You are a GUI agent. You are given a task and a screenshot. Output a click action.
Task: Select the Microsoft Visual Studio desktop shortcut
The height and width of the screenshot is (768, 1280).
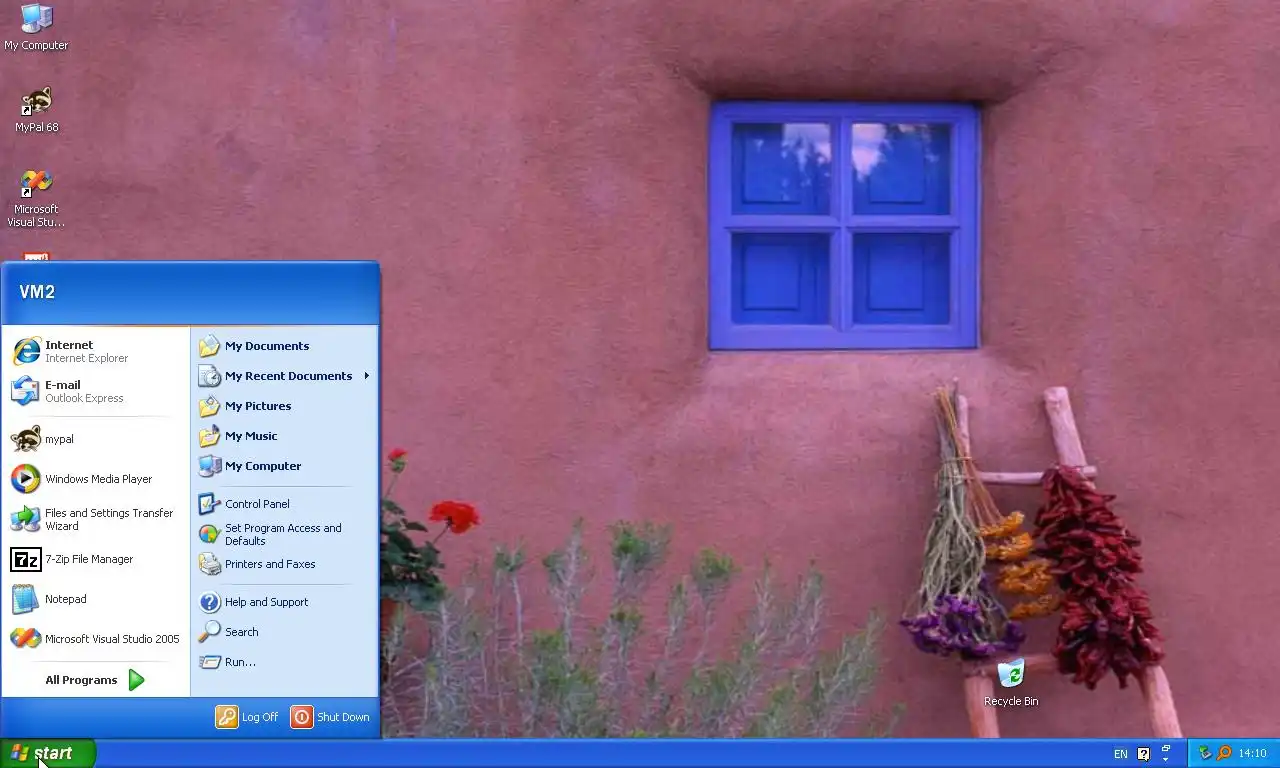(x=36, y=198)
